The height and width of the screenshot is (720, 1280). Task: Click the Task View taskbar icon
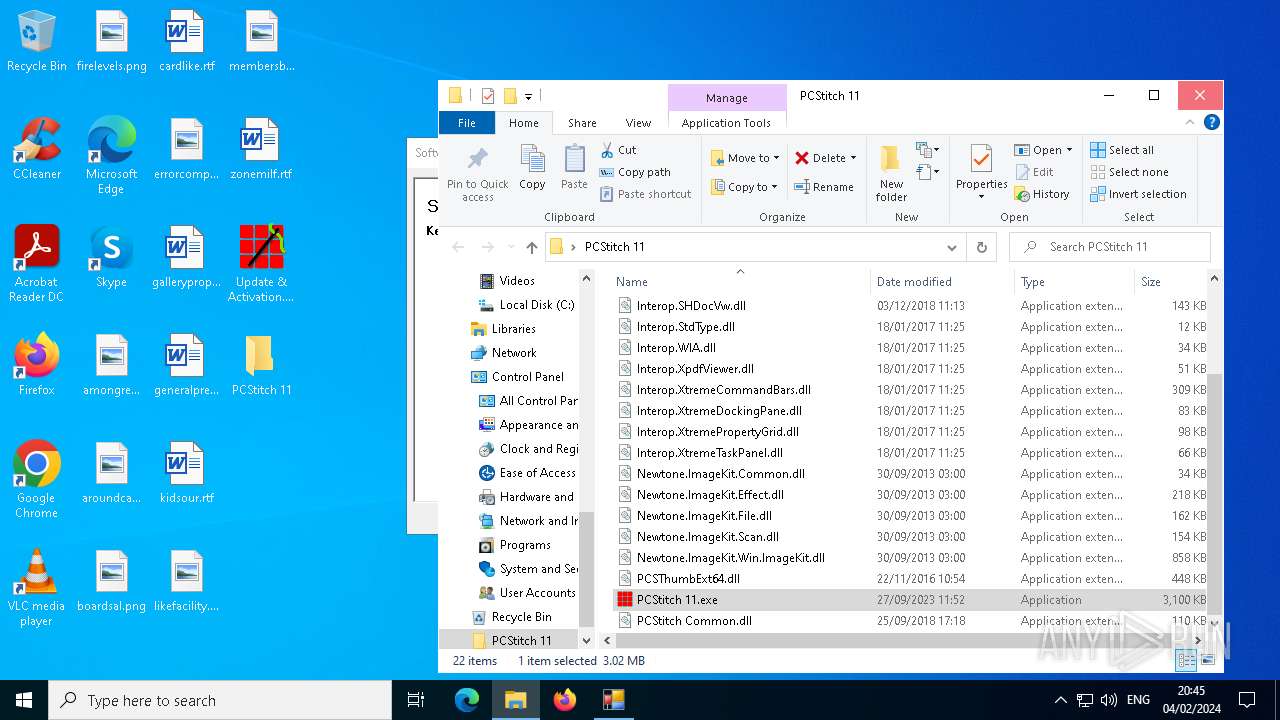pos(416,700)
